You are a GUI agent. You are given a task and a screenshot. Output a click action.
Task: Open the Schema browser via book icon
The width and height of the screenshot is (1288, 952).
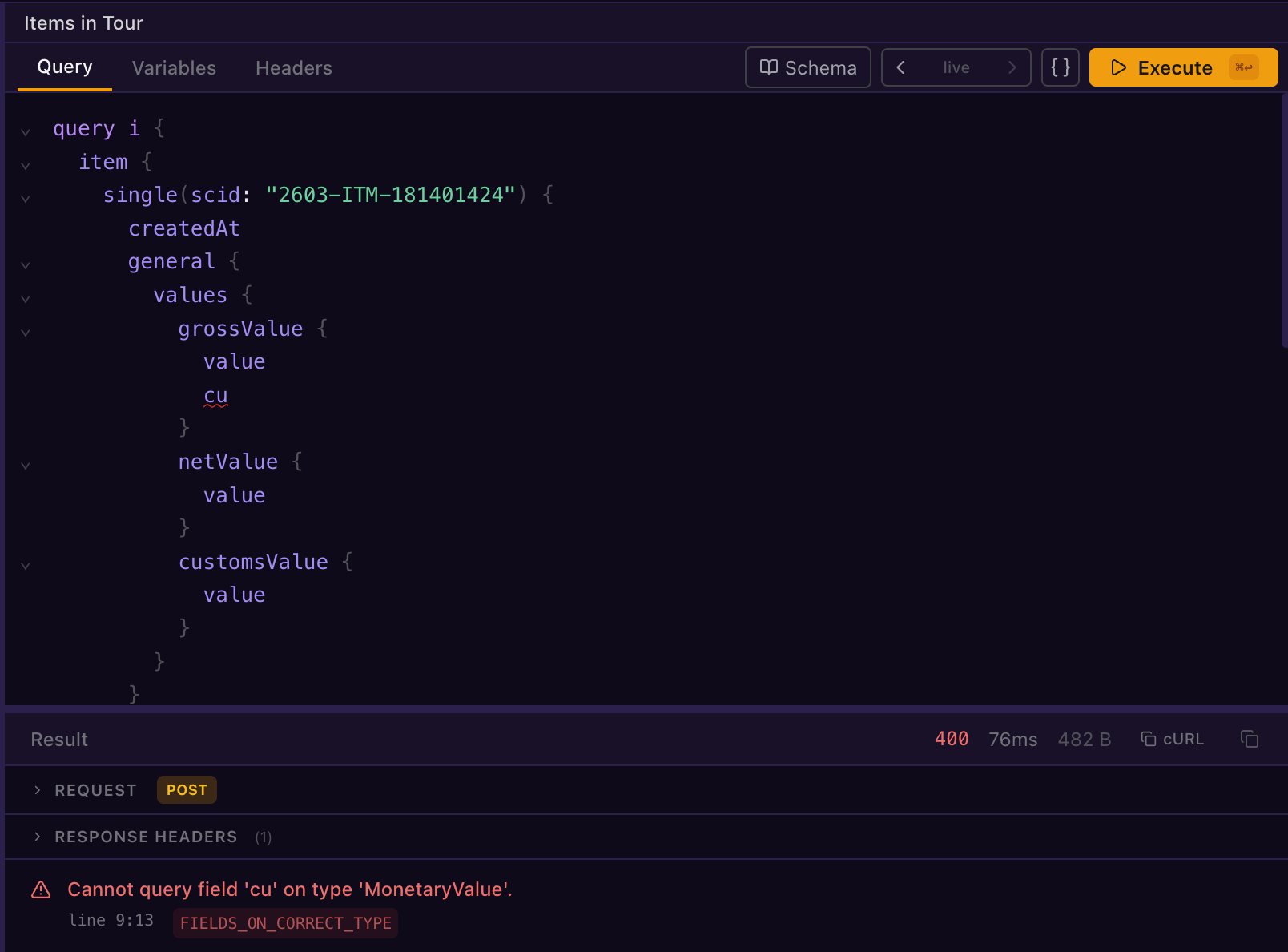768,67
